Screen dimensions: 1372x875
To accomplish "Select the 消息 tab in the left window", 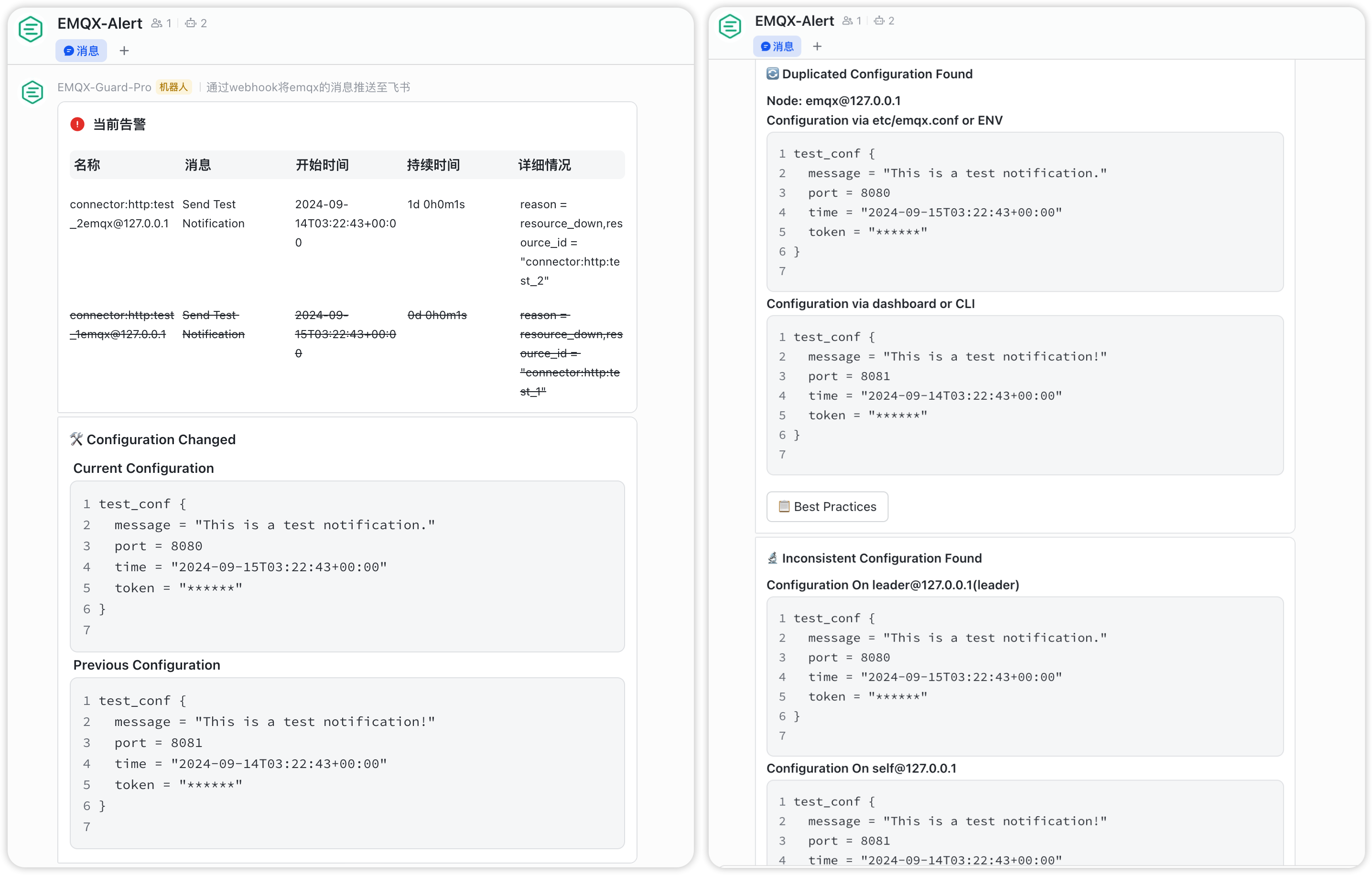I will click(81, 51).
